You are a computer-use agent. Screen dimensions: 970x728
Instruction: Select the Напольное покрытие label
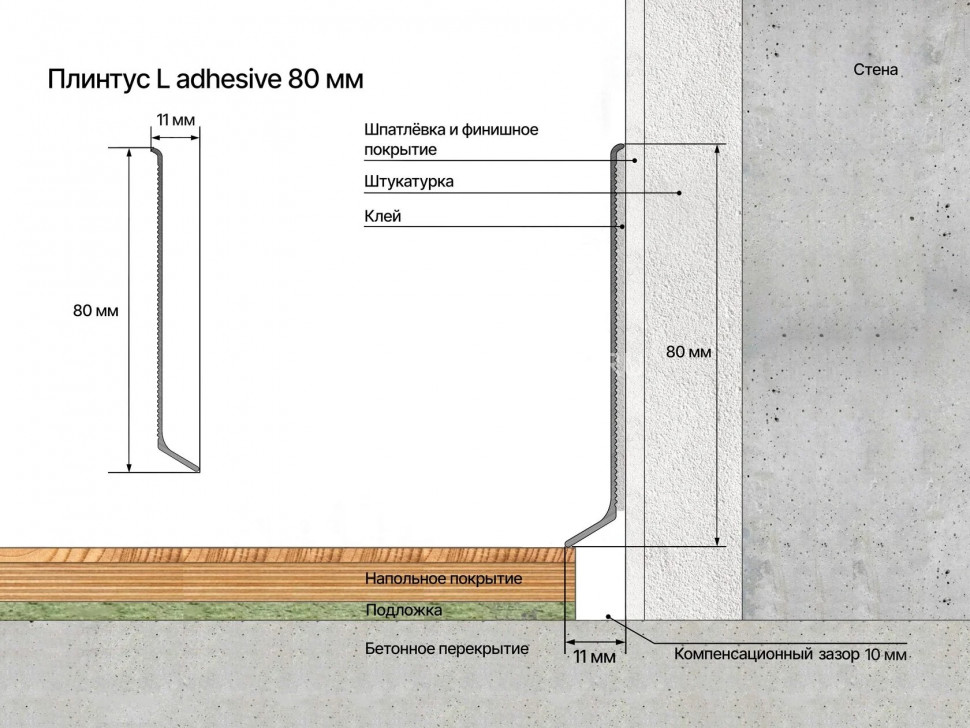444,578
